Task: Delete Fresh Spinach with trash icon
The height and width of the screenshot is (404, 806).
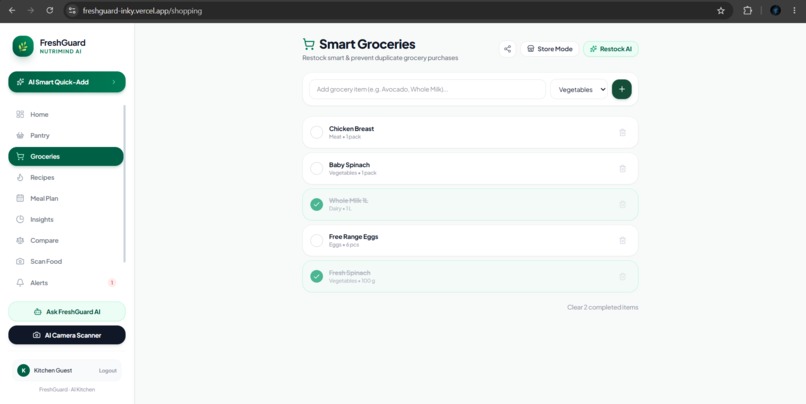Action: (622, 277)
